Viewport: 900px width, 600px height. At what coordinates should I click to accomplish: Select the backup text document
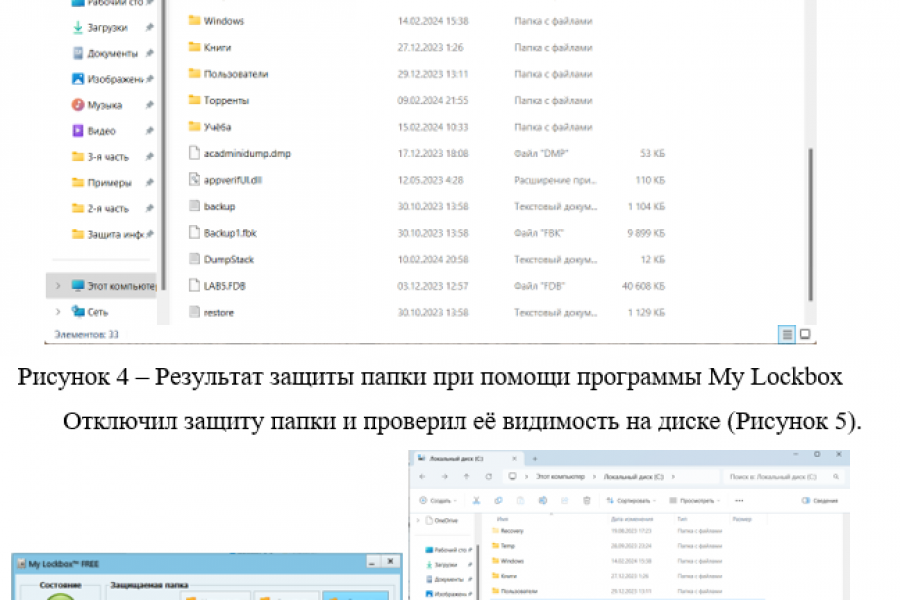pyautogui.click(x=212, y=206)
